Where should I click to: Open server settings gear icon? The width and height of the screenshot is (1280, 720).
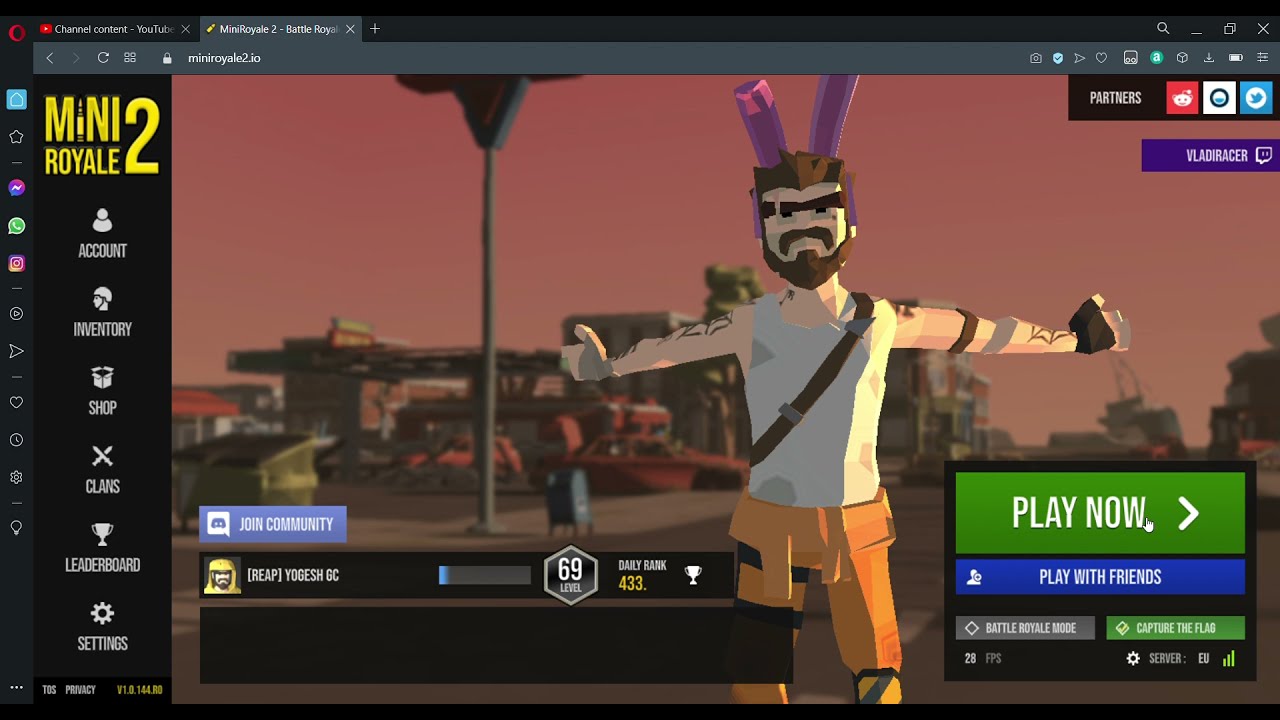tap(1133, 658)
